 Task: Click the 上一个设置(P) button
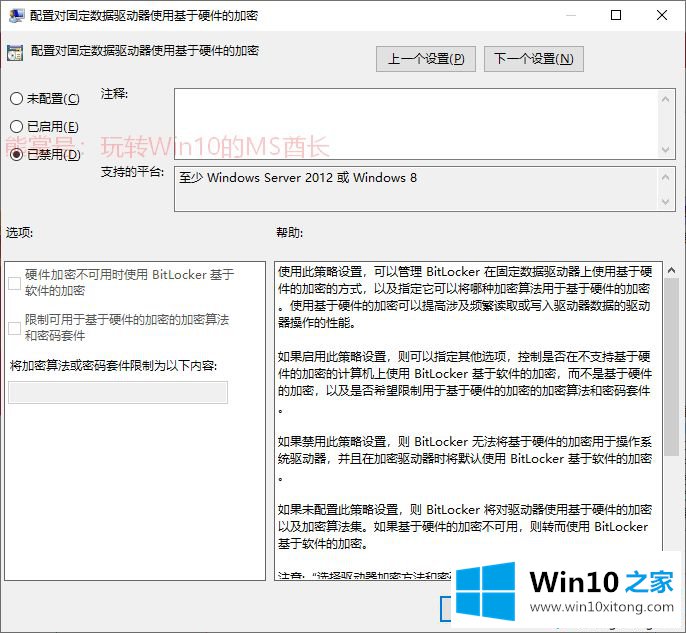coord(426,59)
